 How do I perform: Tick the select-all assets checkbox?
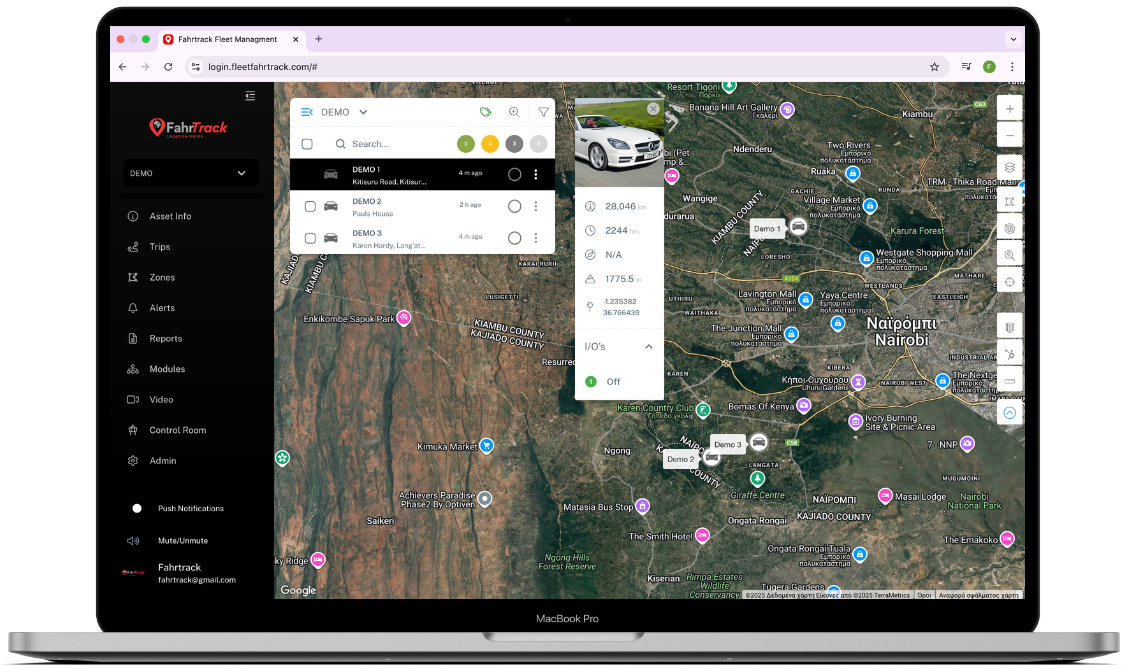click(x=307, y=144)
